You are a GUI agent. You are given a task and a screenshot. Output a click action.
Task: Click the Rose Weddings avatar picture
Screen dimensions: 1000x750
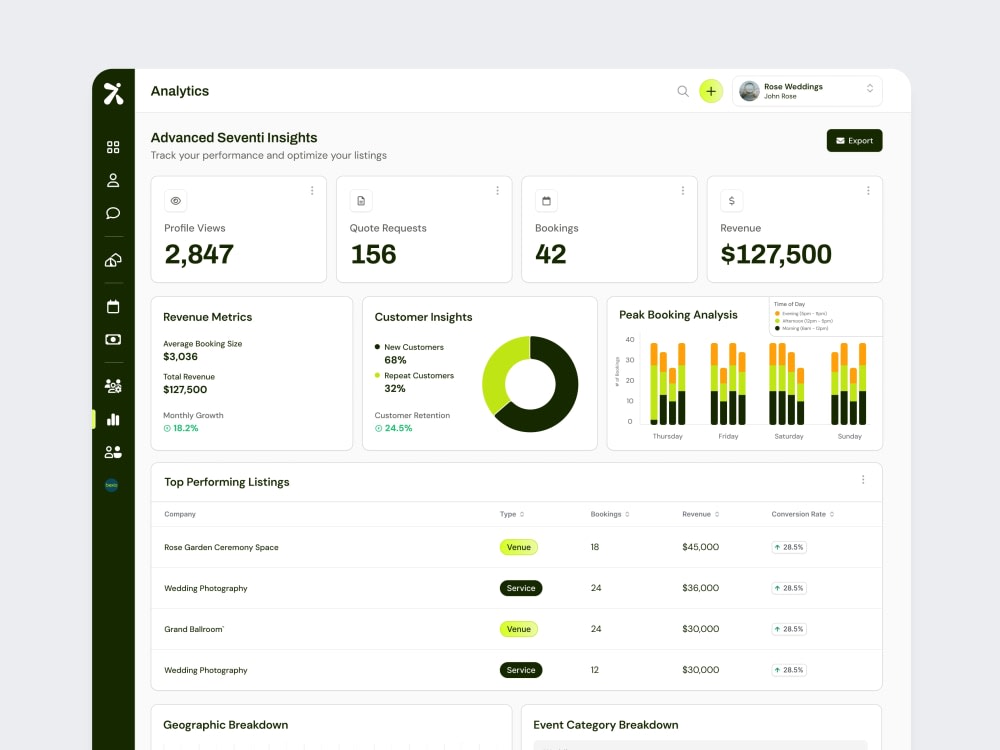click(749, 91)
